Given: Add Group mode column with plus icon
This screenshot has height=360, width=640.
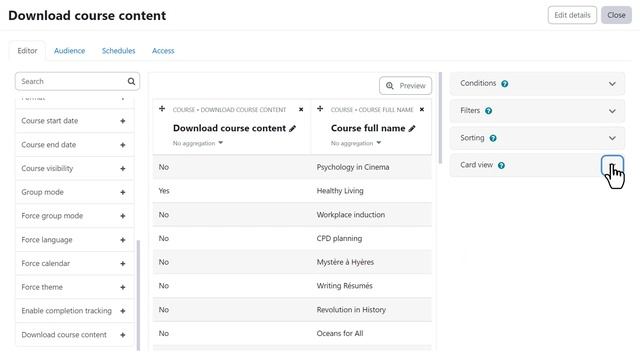Looking at the screenshot, I should [x=122, y=192].
